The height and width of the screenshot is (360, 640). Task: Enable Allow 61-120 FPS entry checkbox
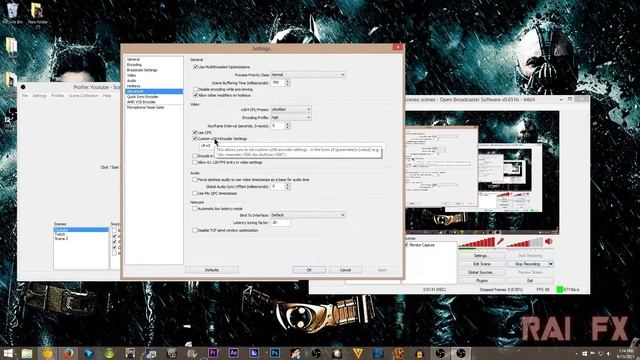195,162
